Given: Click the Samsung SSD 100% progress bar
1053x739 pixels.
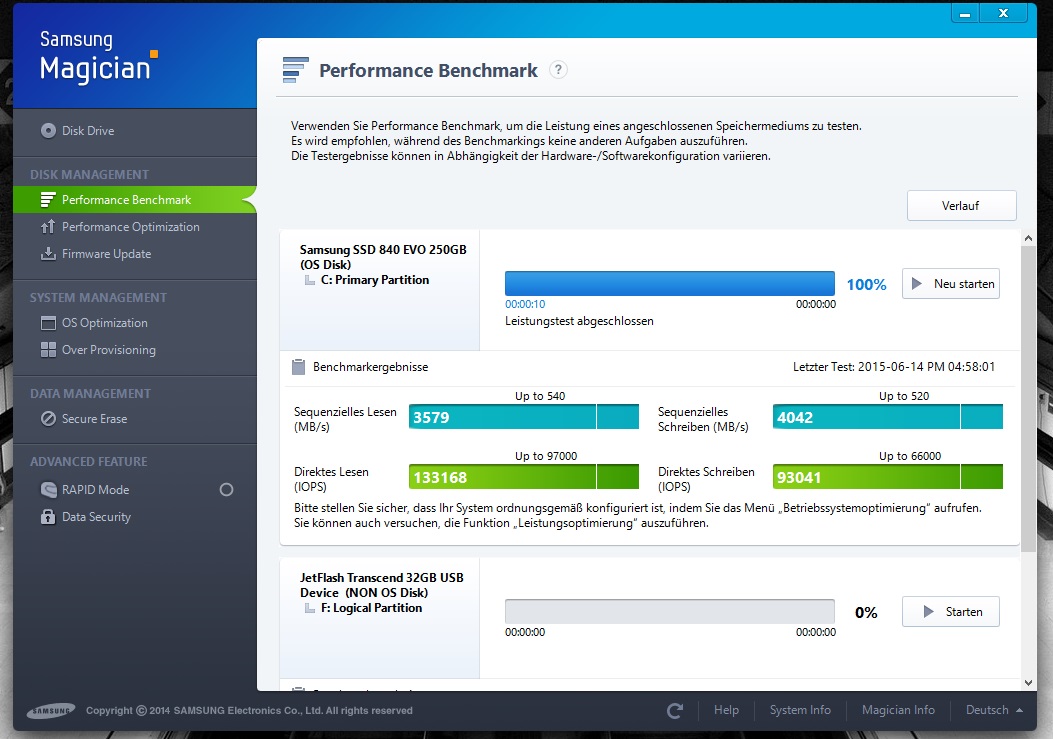Looking at the screenshot, I should click(x=670, y=284).
